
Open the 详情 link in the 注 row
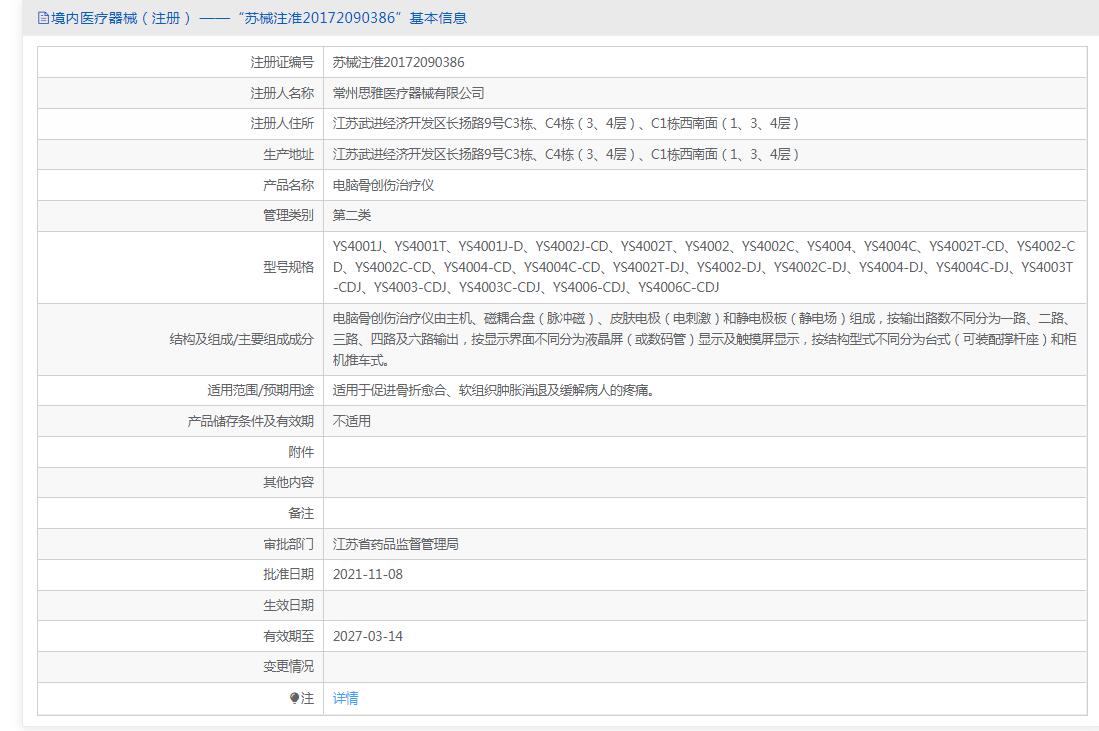[346, 698]
